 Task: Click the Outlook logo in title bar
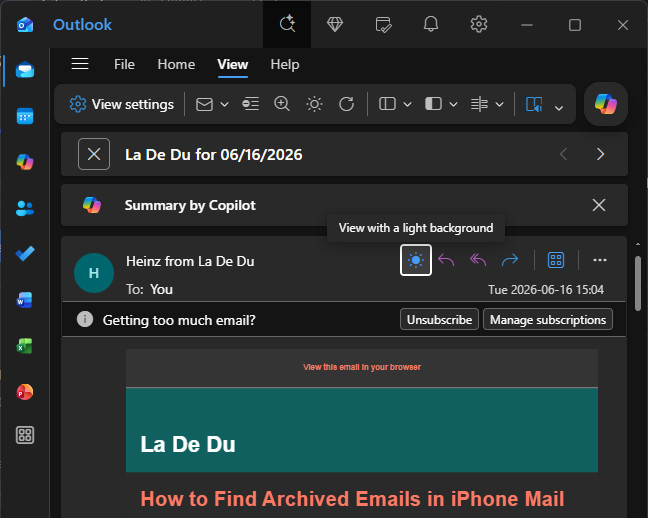(25, 25)
